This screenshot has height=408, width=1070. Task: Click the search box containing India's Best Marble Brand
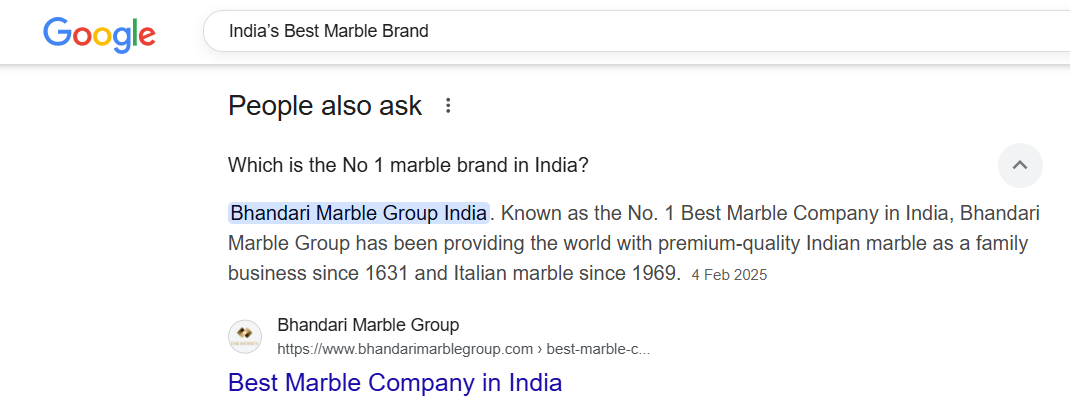click(636, 31)
